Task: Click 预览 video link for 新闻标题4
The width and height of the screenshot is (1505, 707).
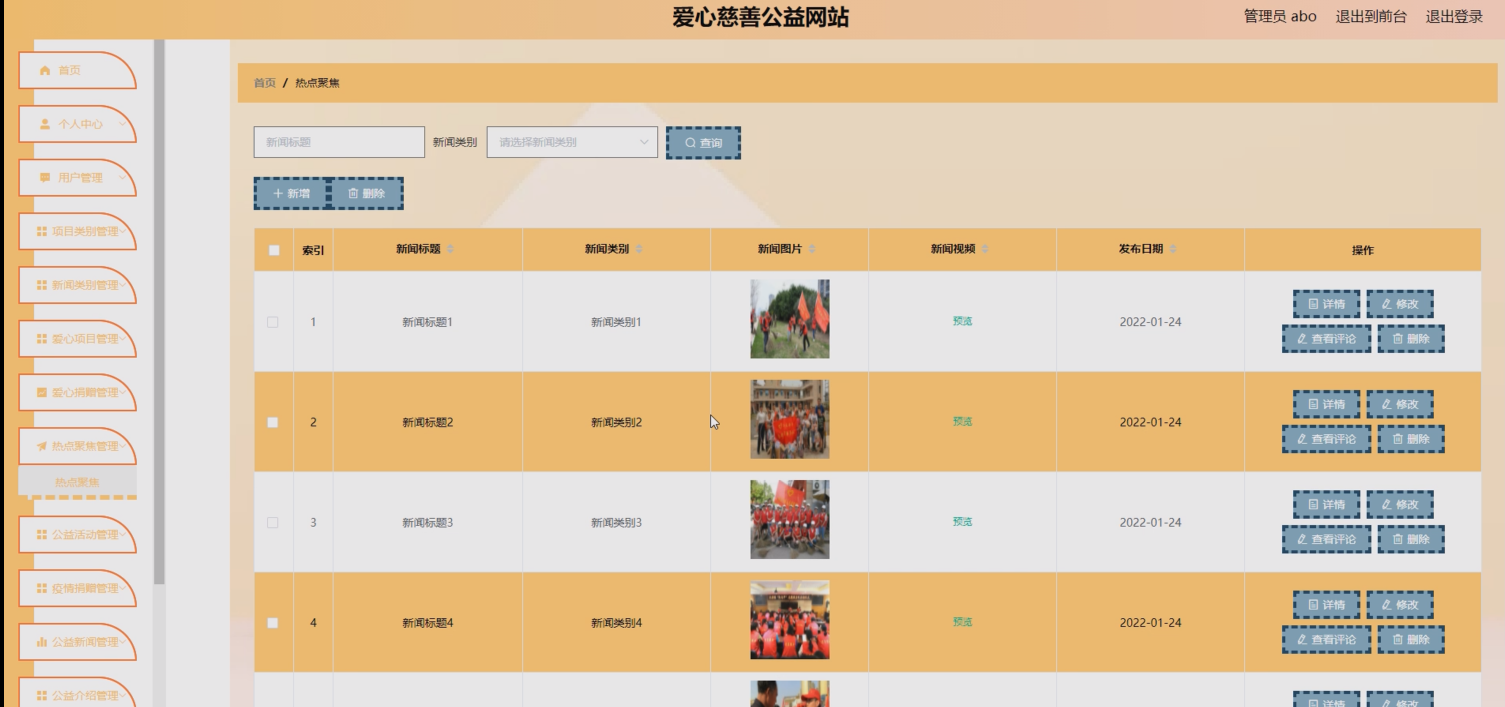Action: (962, 621)
